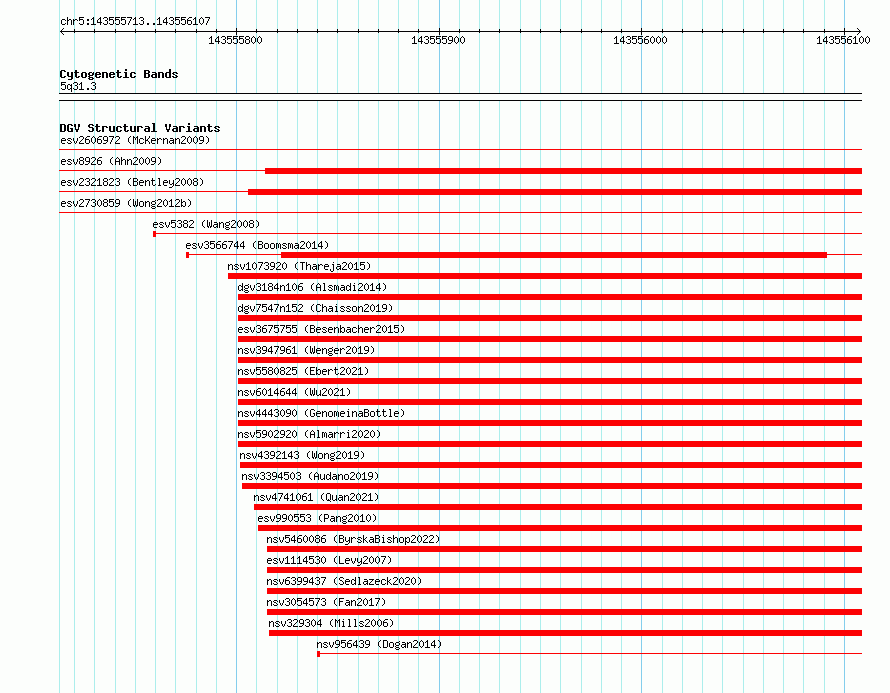Select variant nsv4392143 (Wong2019) label
This screenshot has width=890, height=693.
click(302, 455)
